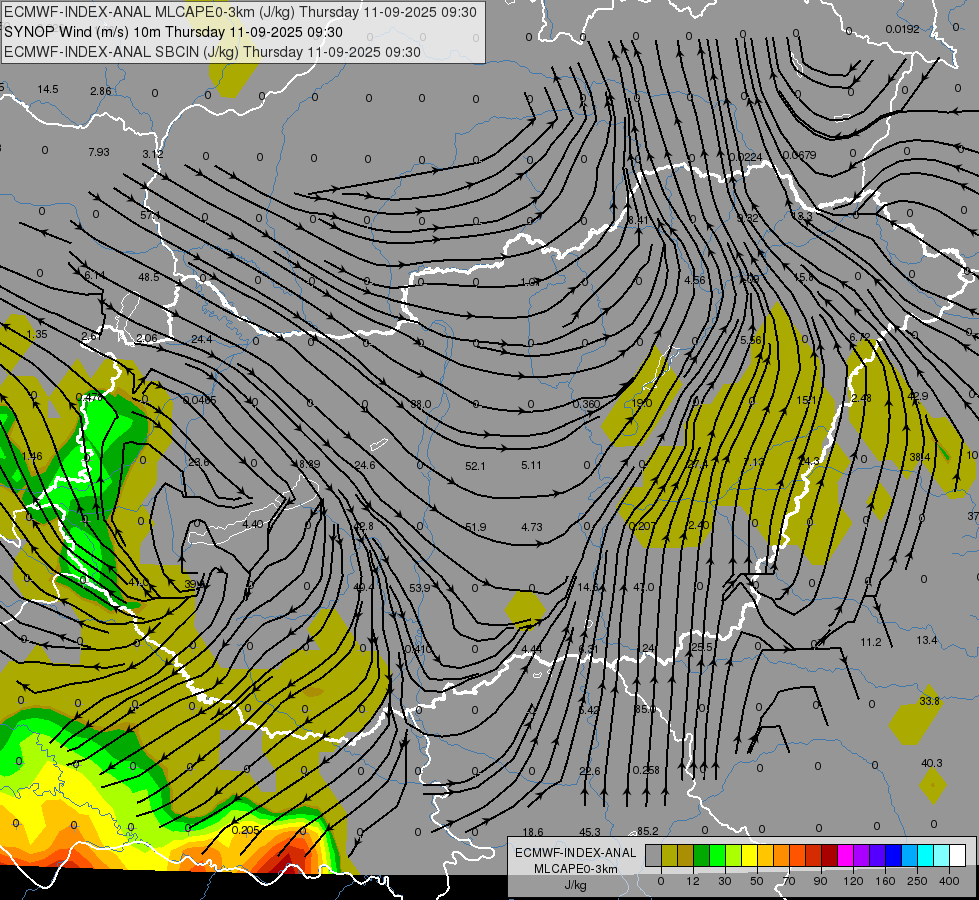Click the map value '7.93'

pos(99,152)
